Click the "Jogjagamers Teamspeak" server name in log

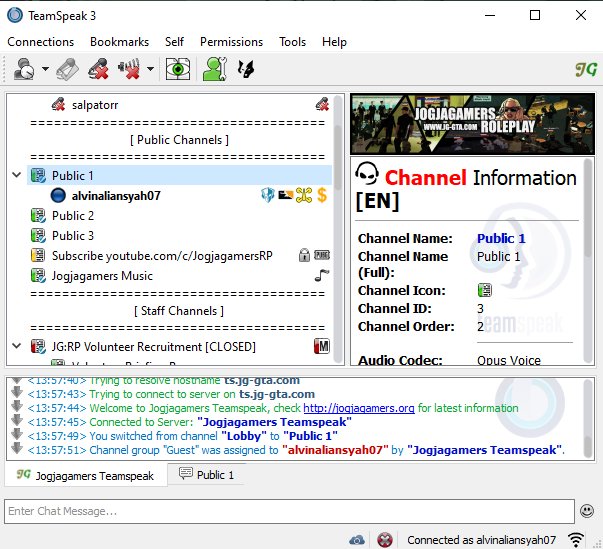click(x=274, y=422)
